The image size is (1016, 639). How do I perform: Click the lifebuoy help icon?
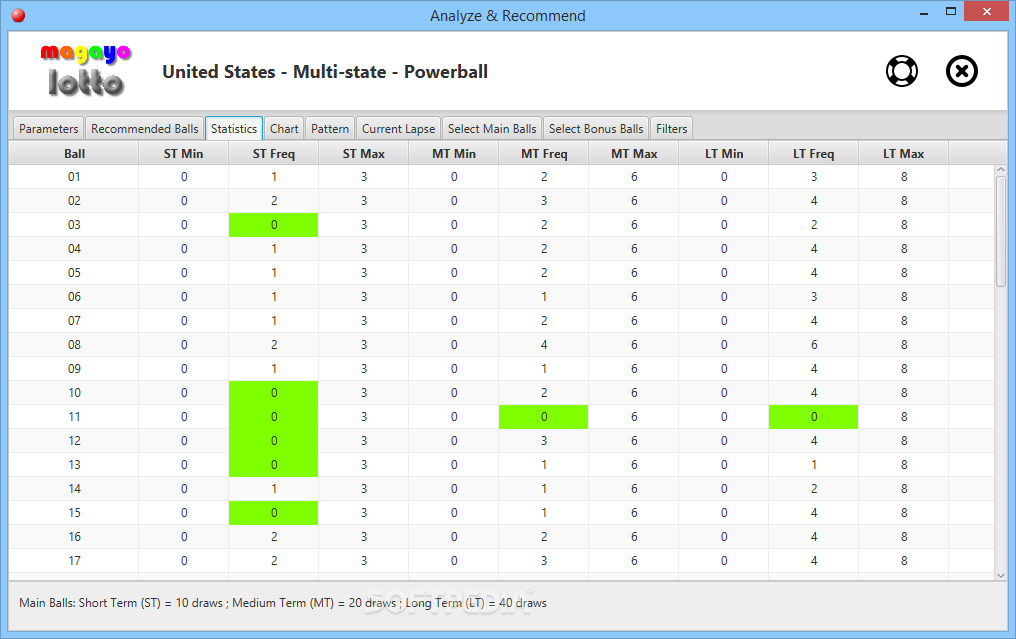click(x=901, y=71)
